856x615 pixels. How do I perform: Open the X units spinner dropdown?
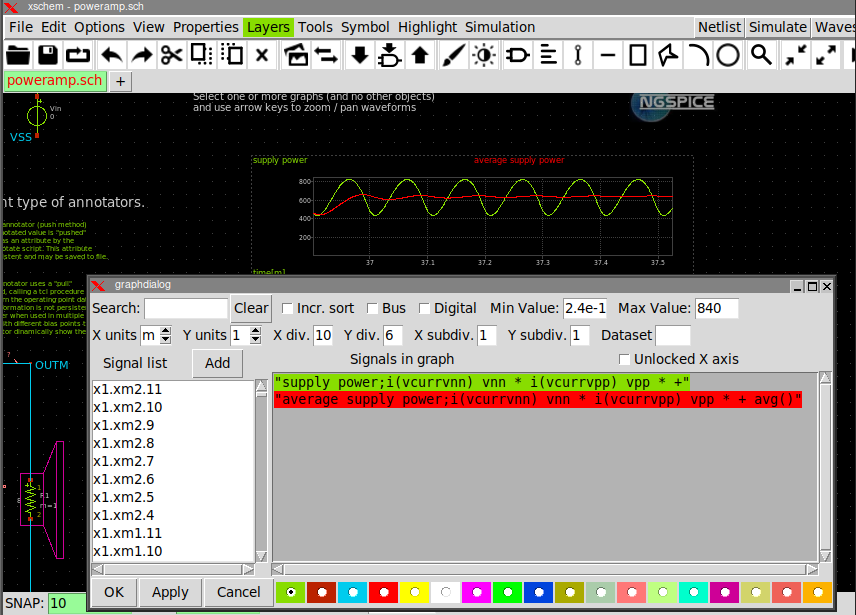164,335
